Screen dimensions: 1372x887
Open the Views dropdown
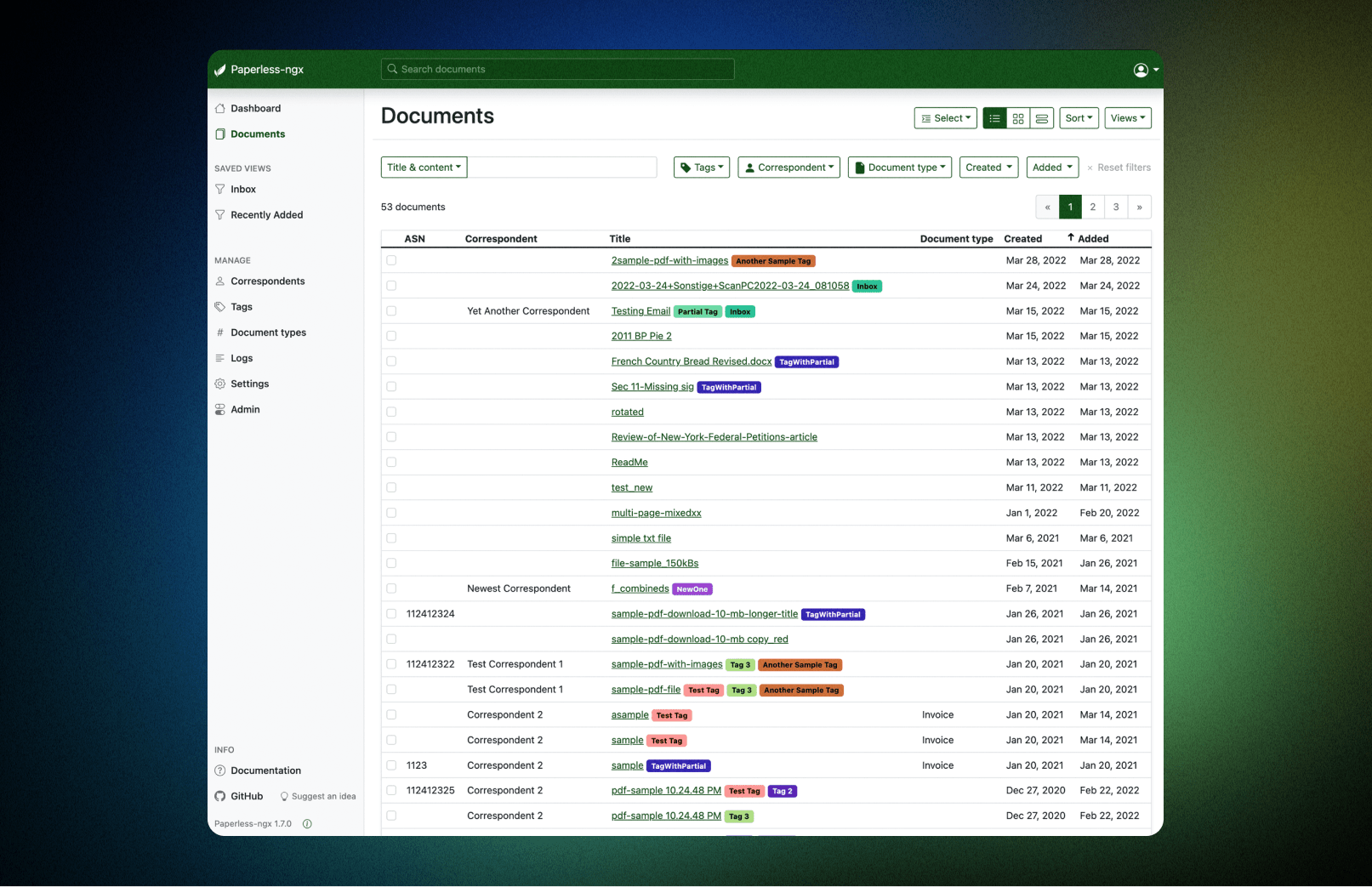coord(1128,118)
